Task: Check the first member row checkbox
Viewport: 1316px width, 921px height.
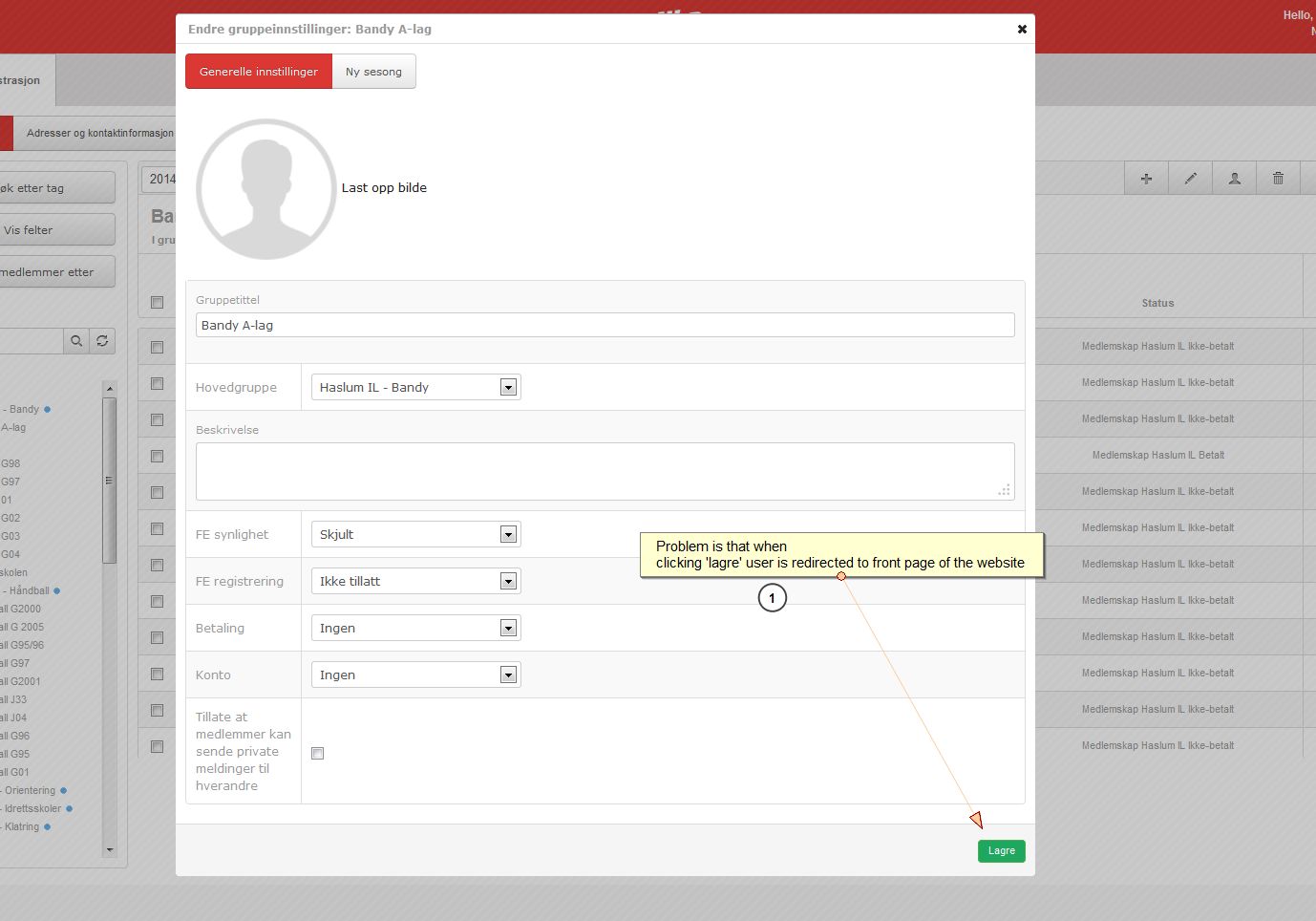Action: [158, 348]
